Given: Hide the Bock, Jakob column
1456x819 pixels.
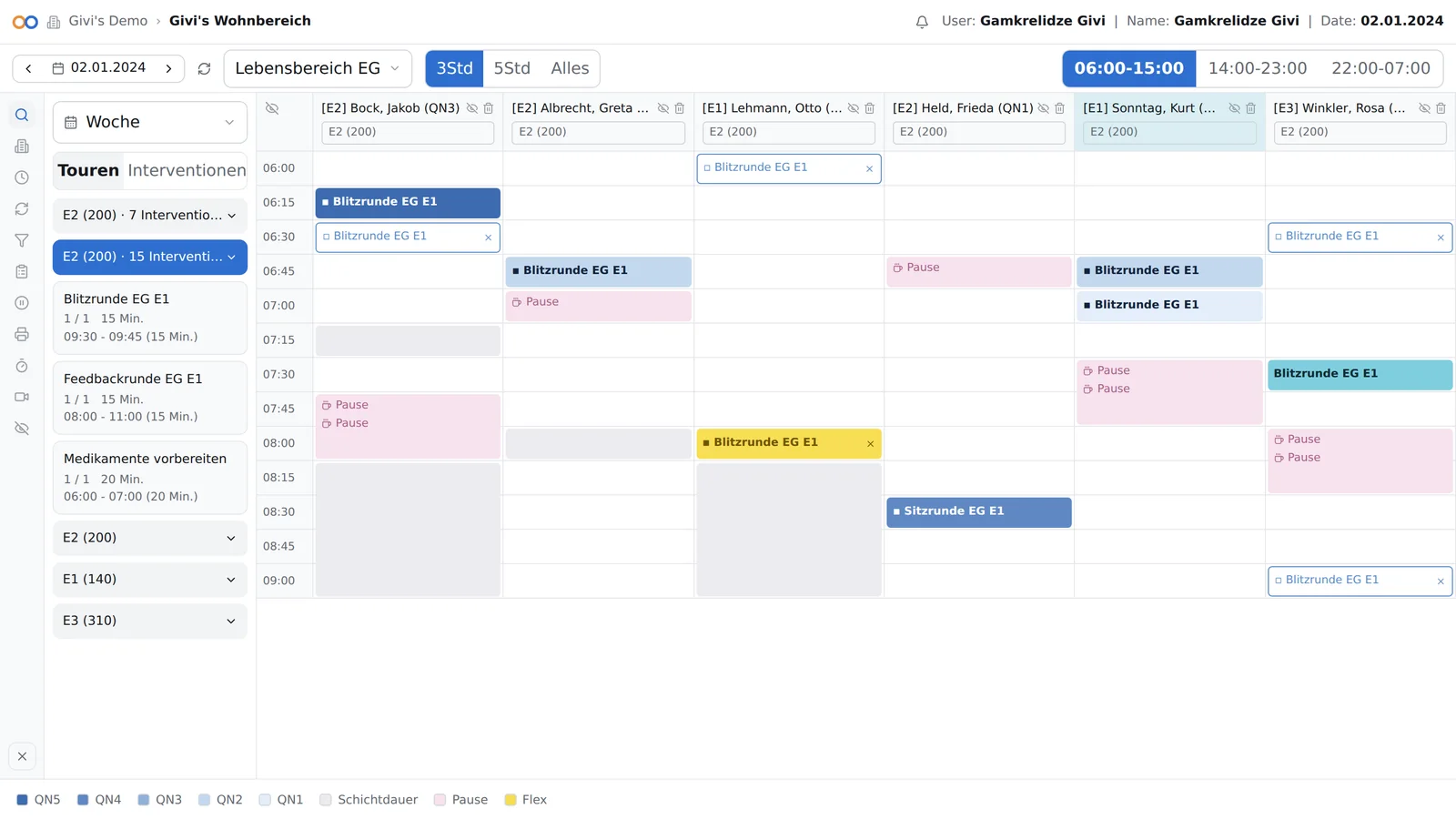Looking at the screenshot, I should click(472, 108).
